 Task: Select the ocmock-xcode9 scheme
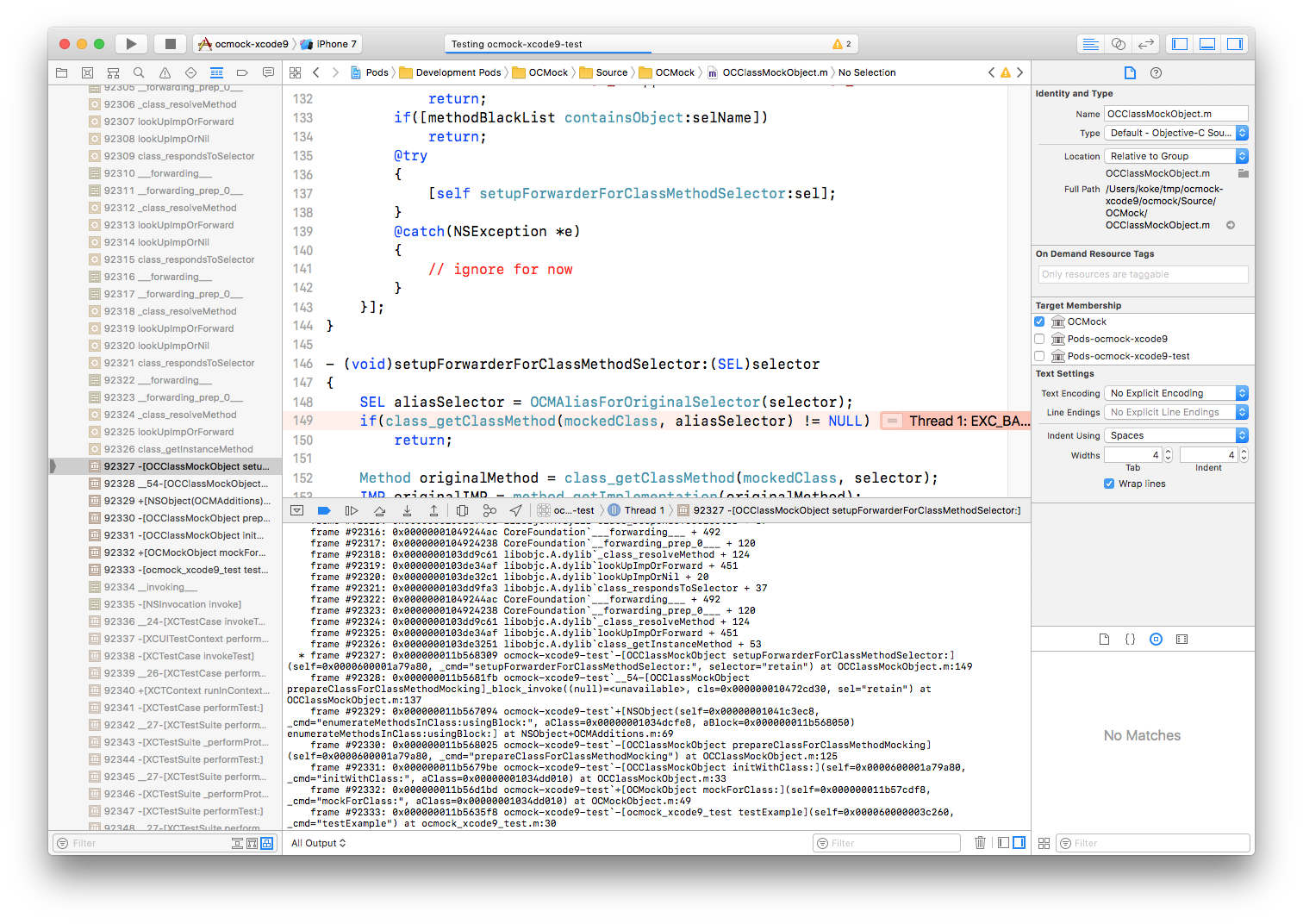(244, 44)
